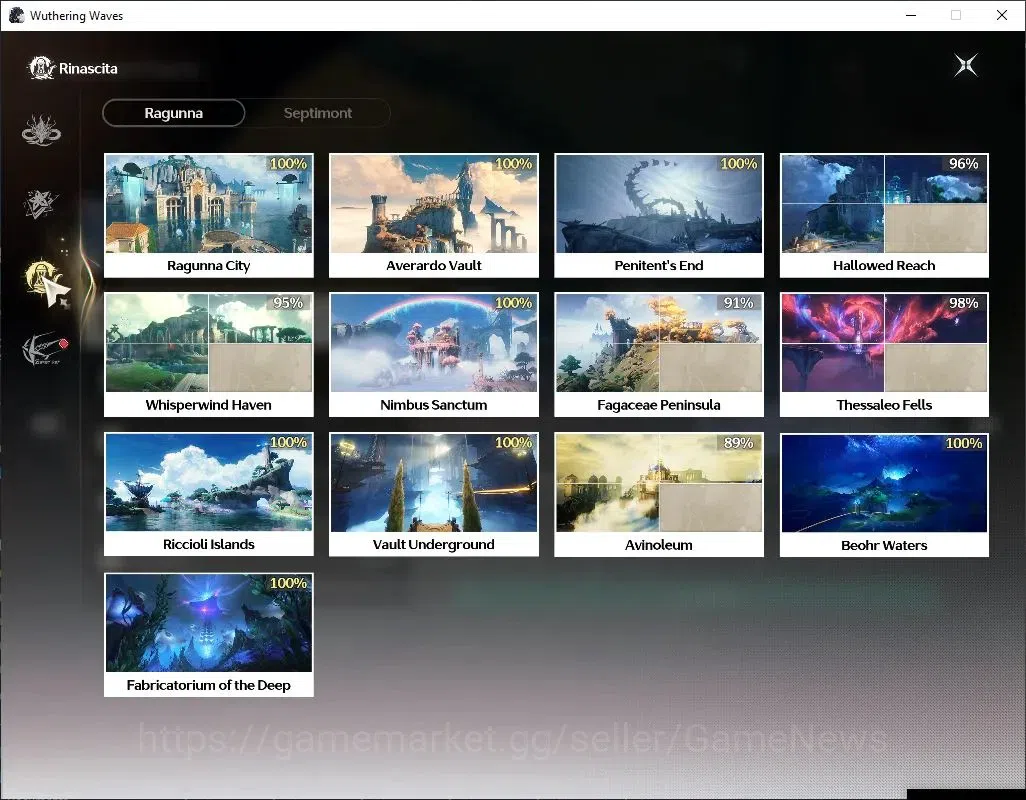Click the Nimbus Sanctum label text

pyautogui.click(x=434, y=404)
